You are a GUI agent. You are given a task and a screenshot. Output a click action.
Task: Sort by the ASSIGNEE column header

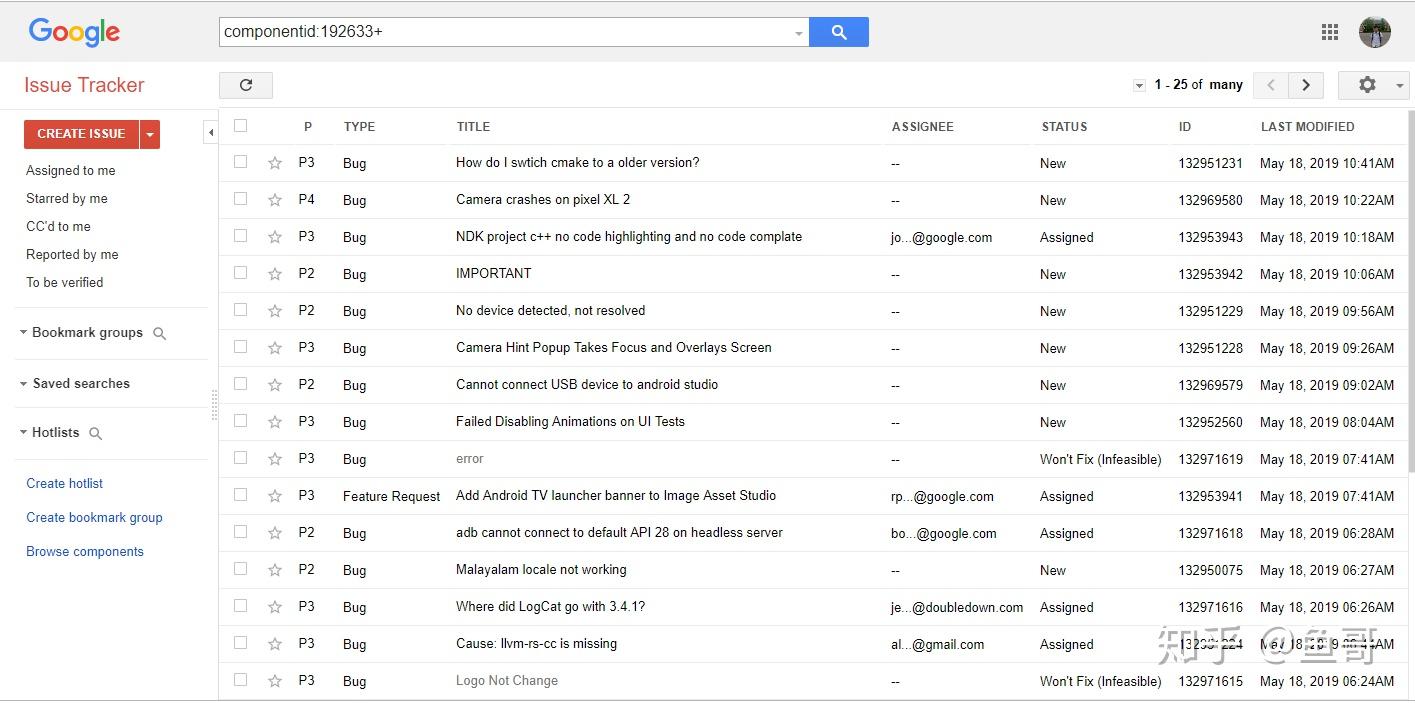922,127
